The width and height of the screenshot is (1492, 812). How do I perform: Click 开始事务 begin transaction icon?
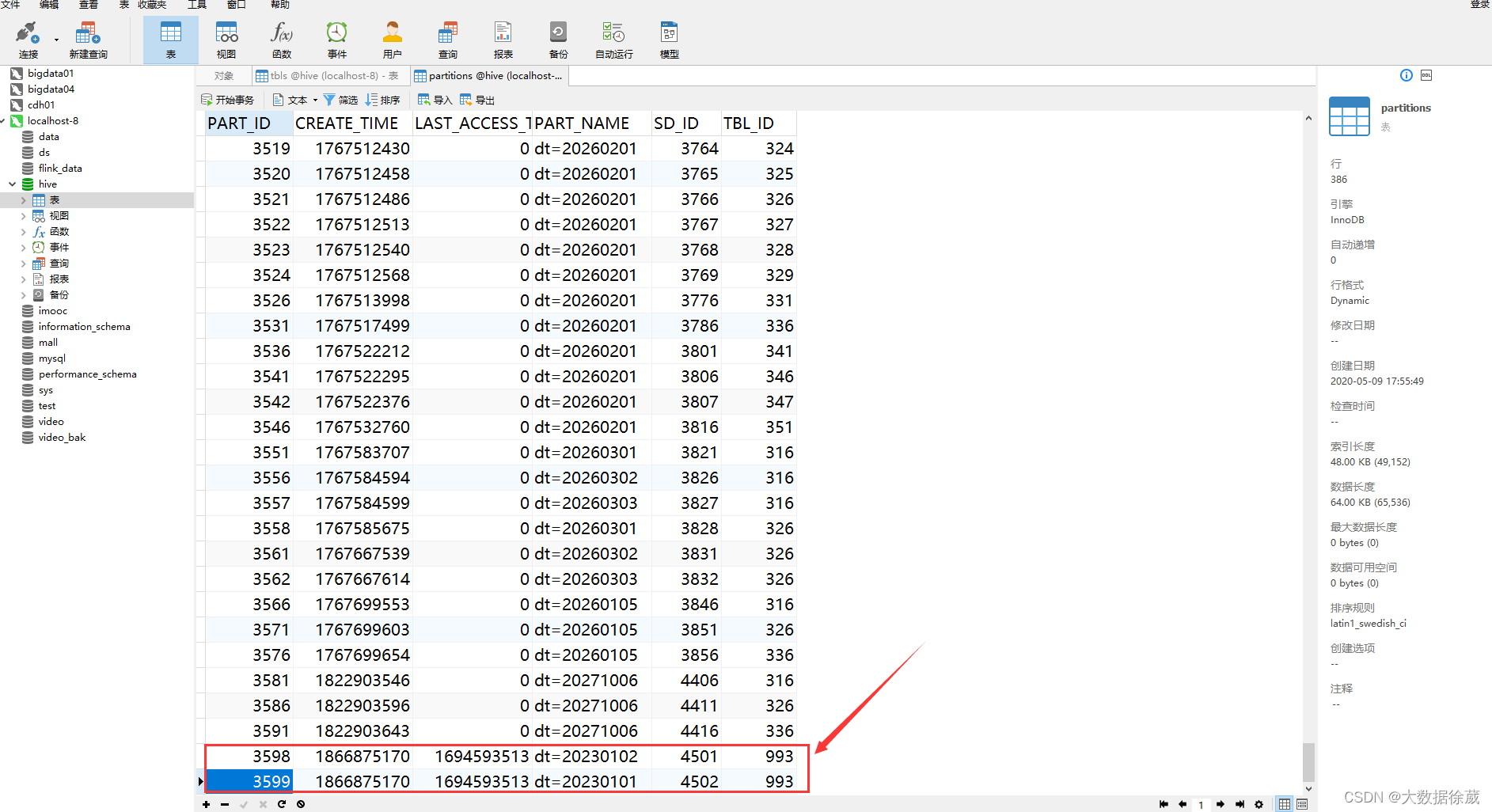207,100
